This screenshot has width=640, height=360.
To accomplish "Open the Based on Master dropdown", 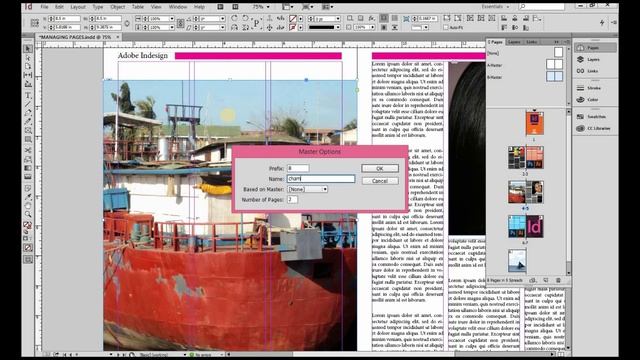I will point(307,189).
